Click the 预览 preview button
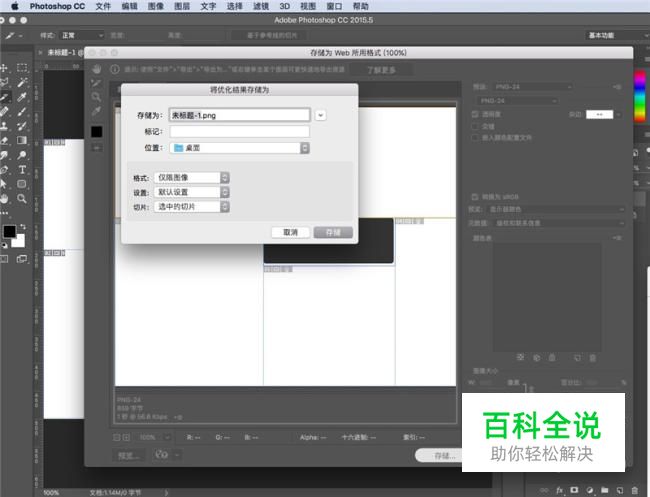Screen dimensions: 650x497 tap(129, 456)
